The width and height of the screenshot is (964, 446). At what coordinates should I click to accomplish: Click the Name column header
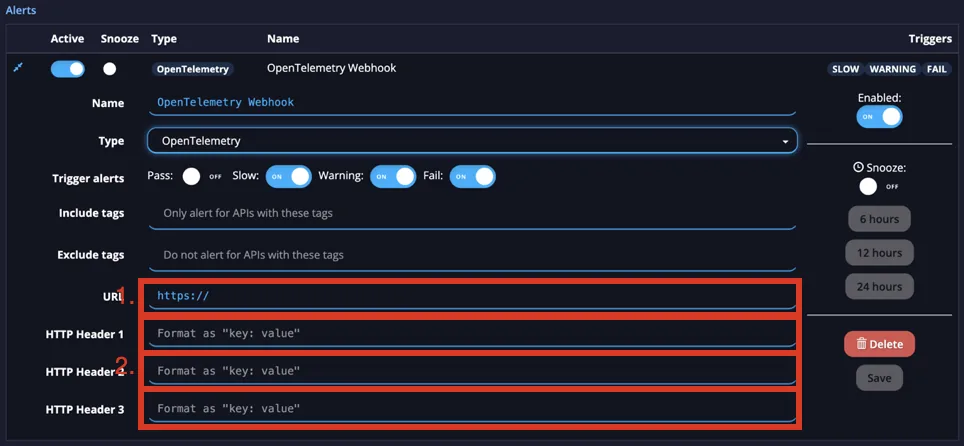283,39
